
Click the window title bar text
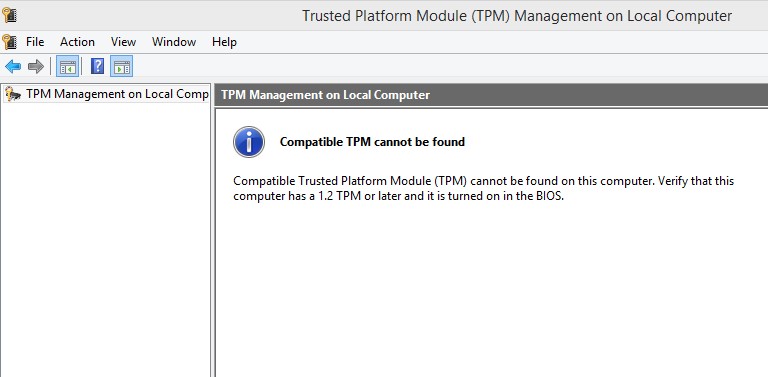pos(517,16)
